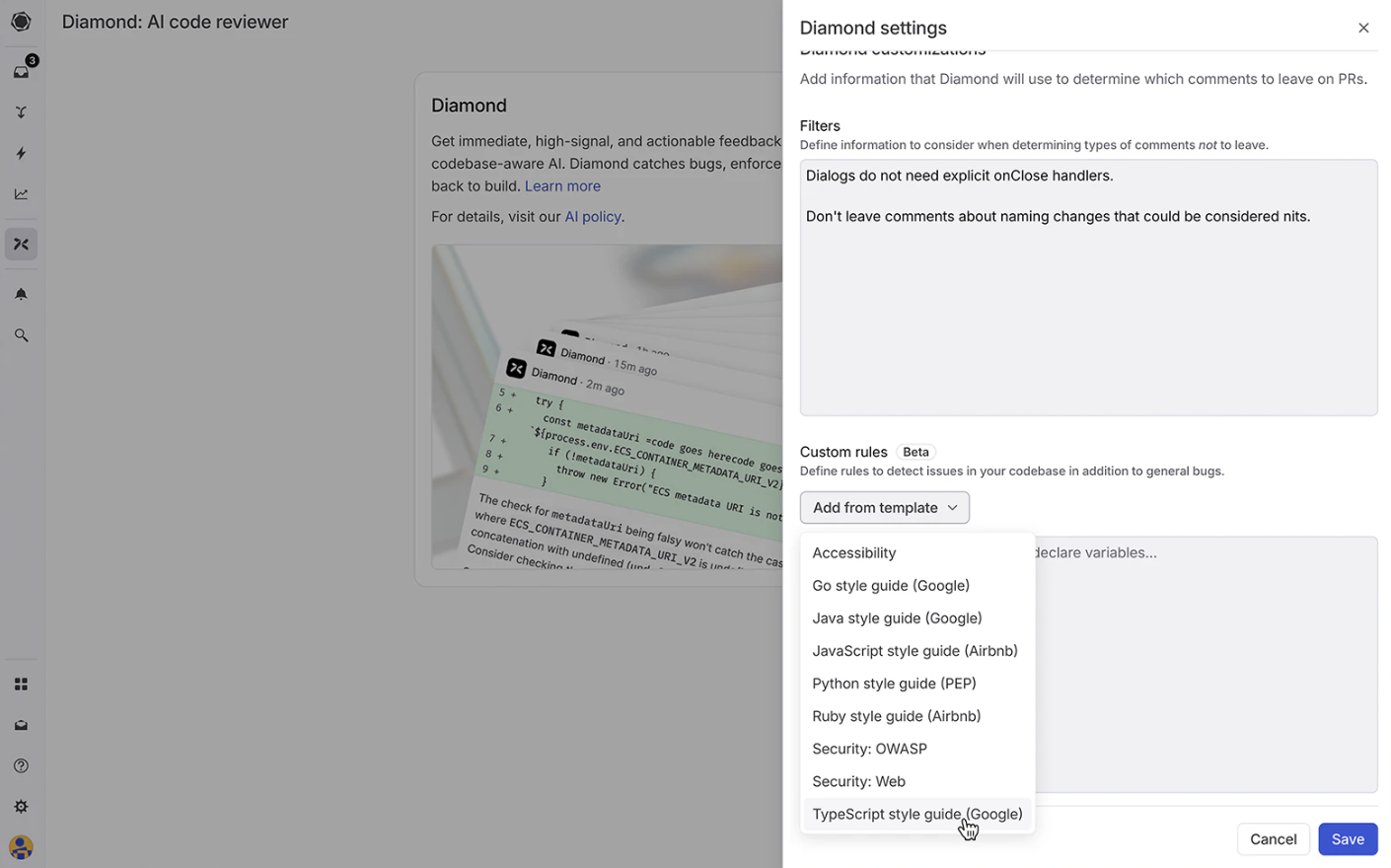Open notifications from the bell icon
This screenshot has height=868, width=1391.
21,293
